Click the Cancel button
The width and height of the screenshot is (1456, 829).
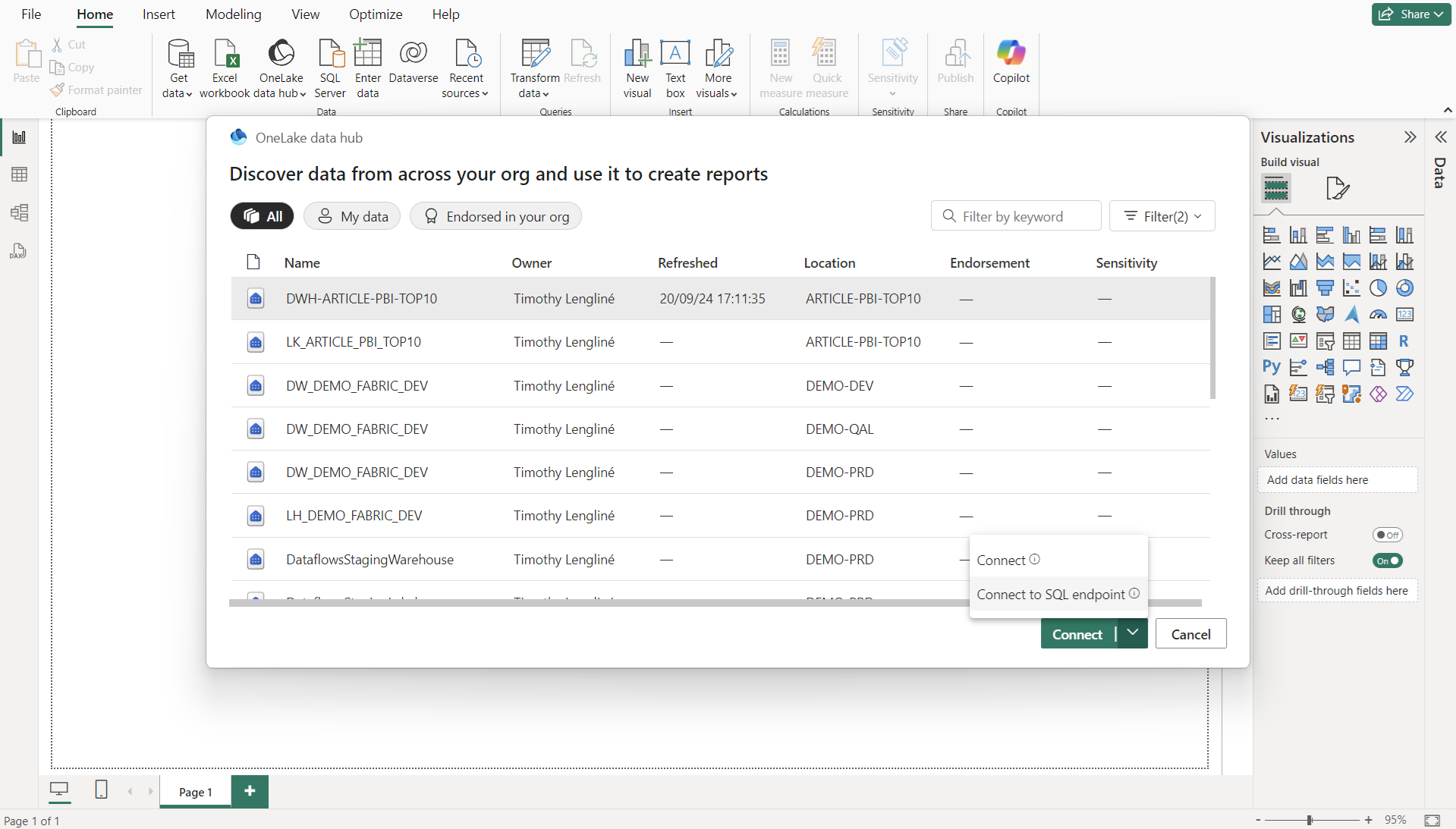[1190, 634]
